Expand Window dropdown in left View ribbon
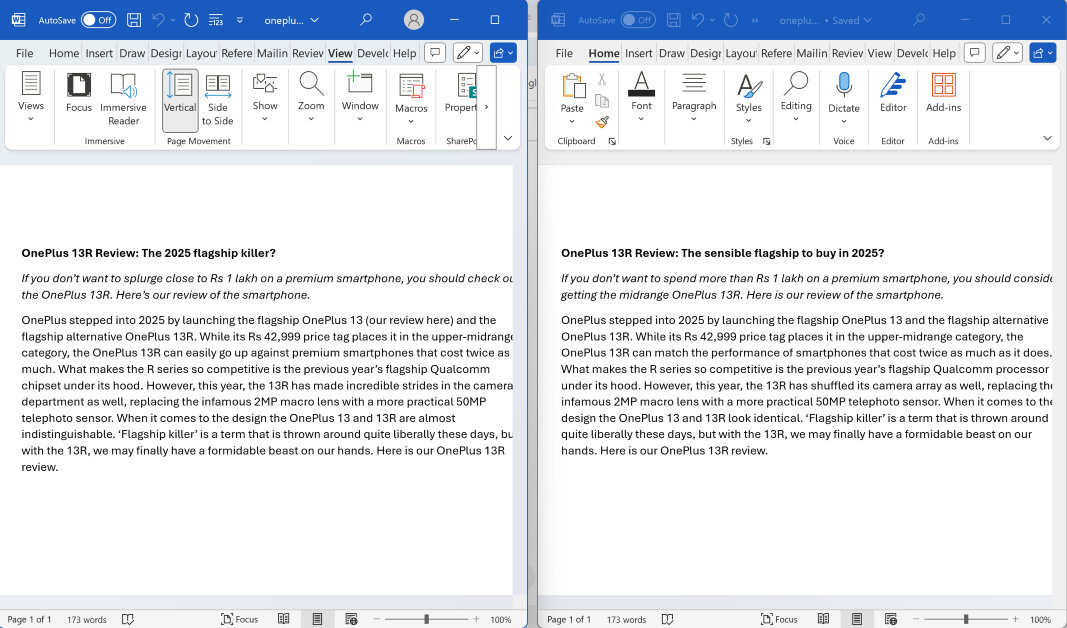1067x628 pixels. pyautogui.click(x=360, y=97)
